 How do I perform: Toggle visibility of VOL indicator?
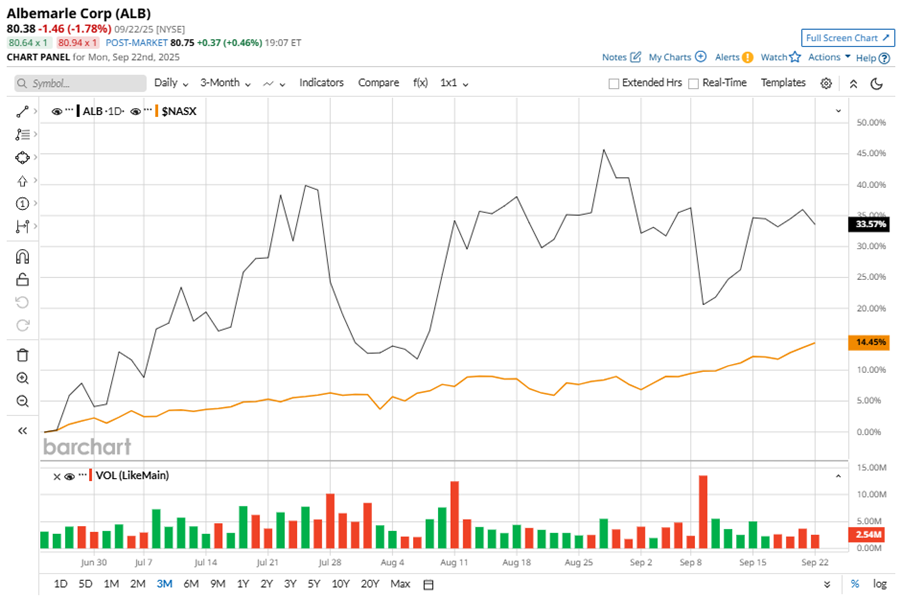click(70, 477)
